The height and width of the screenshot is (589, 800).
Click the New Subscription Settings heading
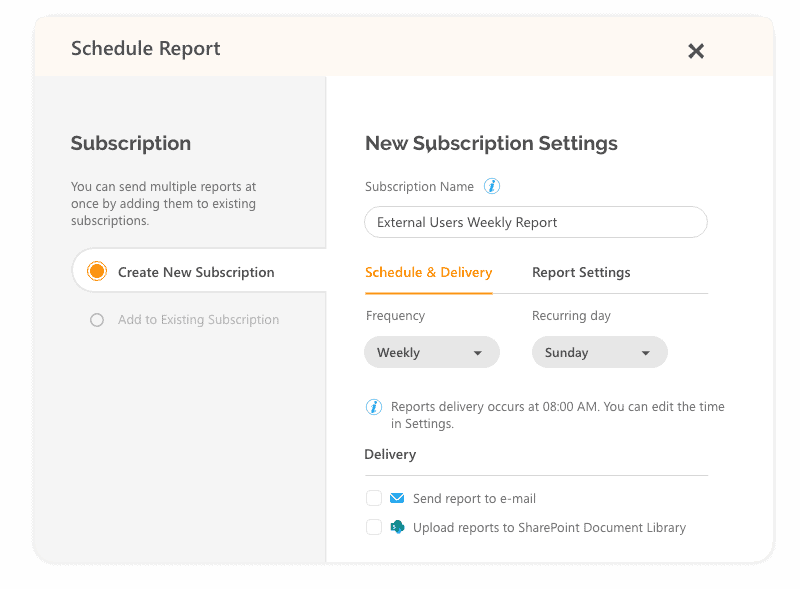491,143
